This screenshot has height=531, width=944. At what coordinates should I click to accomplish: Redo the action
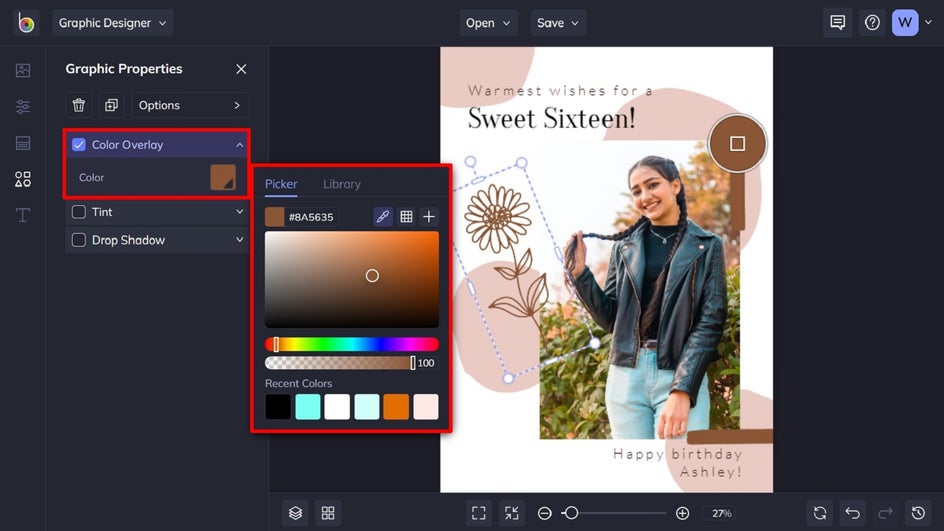click(x=885, y=513)
